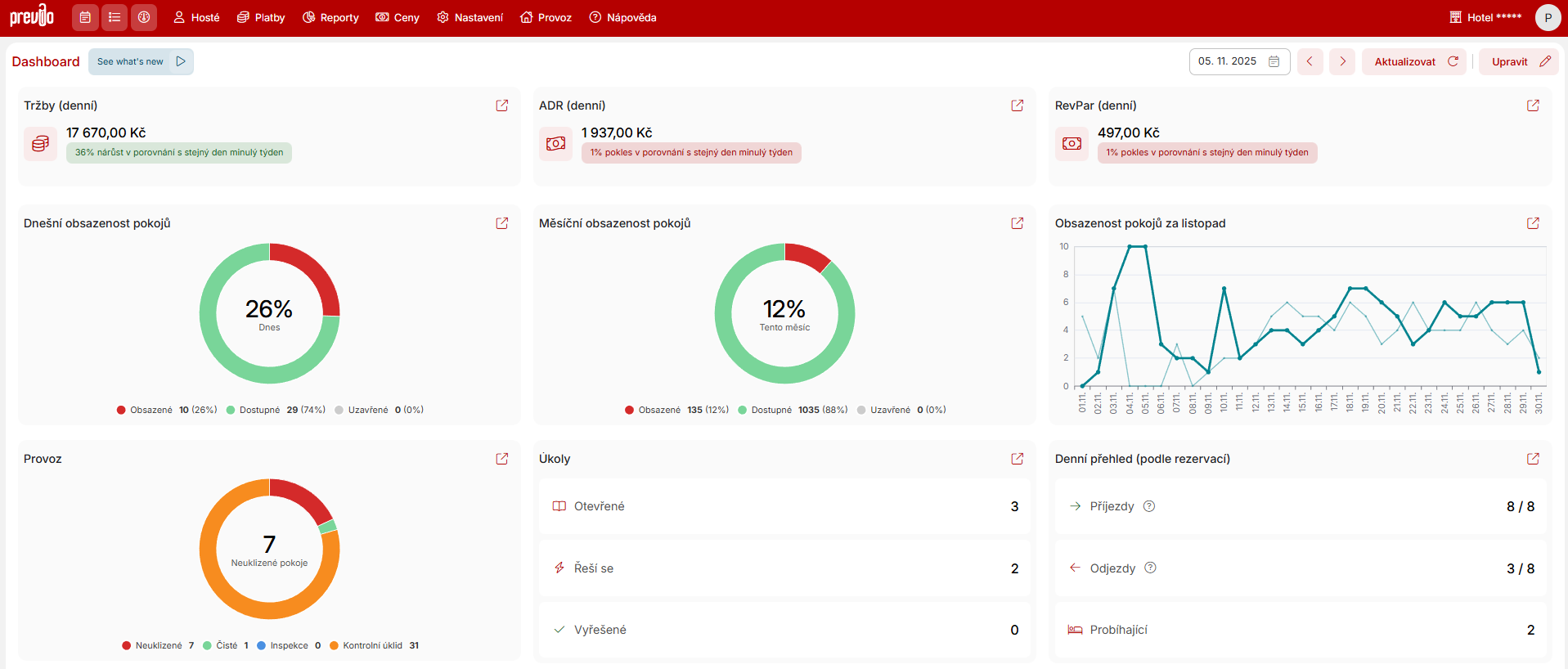Viewport: 1568px width, 669px height.
Task: Open Úkoly panel's external link icon
Action: click(x=1018, y=459)
